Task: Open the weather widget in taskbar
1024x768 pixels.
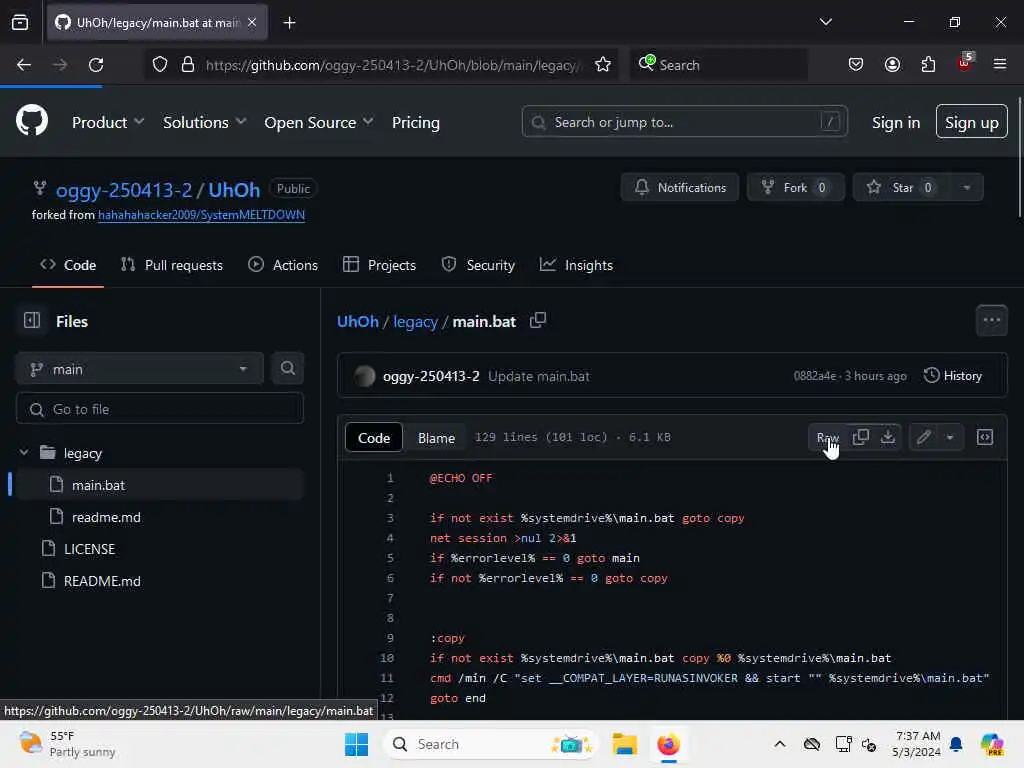Action: [67, 744]
